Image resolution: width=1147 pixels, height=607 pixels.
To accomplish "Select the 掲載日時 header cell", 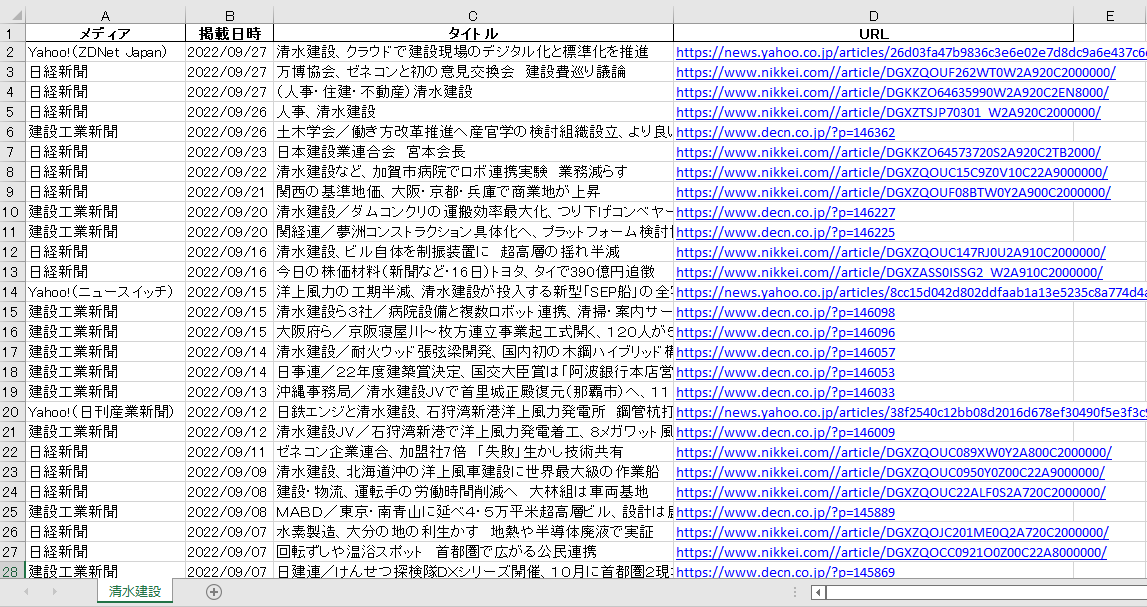I will click(x=230, y=33).
